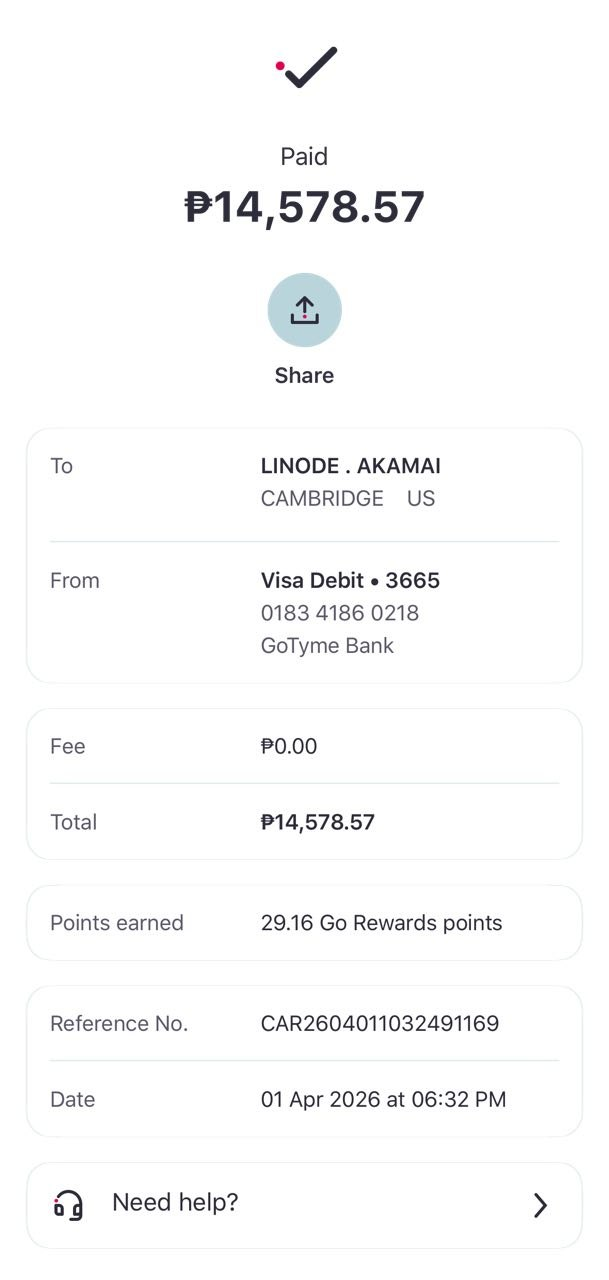This screenshot has width=609, height=1280.
Task: Tap the GoTyme Bank text
Action: click(x=327, y=645)
